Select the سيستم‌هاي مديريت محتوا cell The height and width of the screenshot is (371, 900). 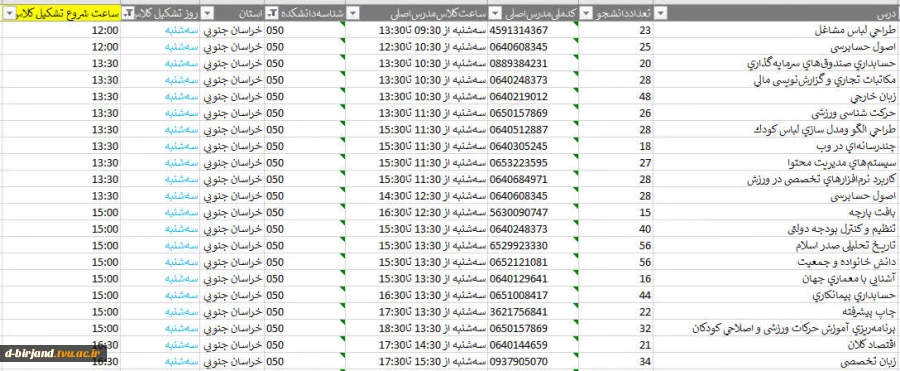coord(776,163)
